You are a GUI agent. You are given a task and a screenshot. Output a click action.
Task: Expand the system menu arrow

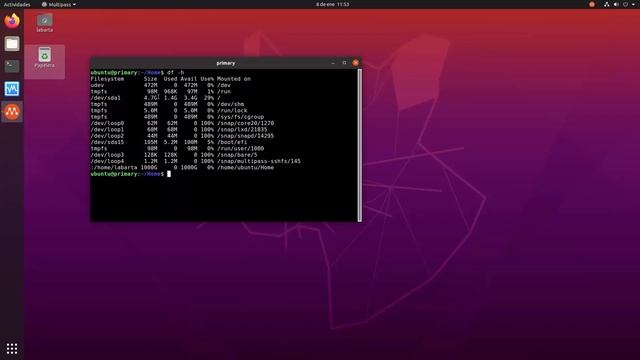633,4
